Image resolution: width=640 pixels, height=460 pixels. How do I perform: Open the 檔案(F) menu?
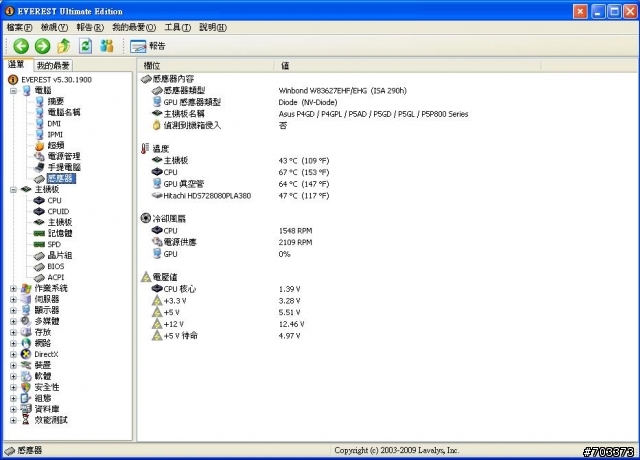pos(19,27)
